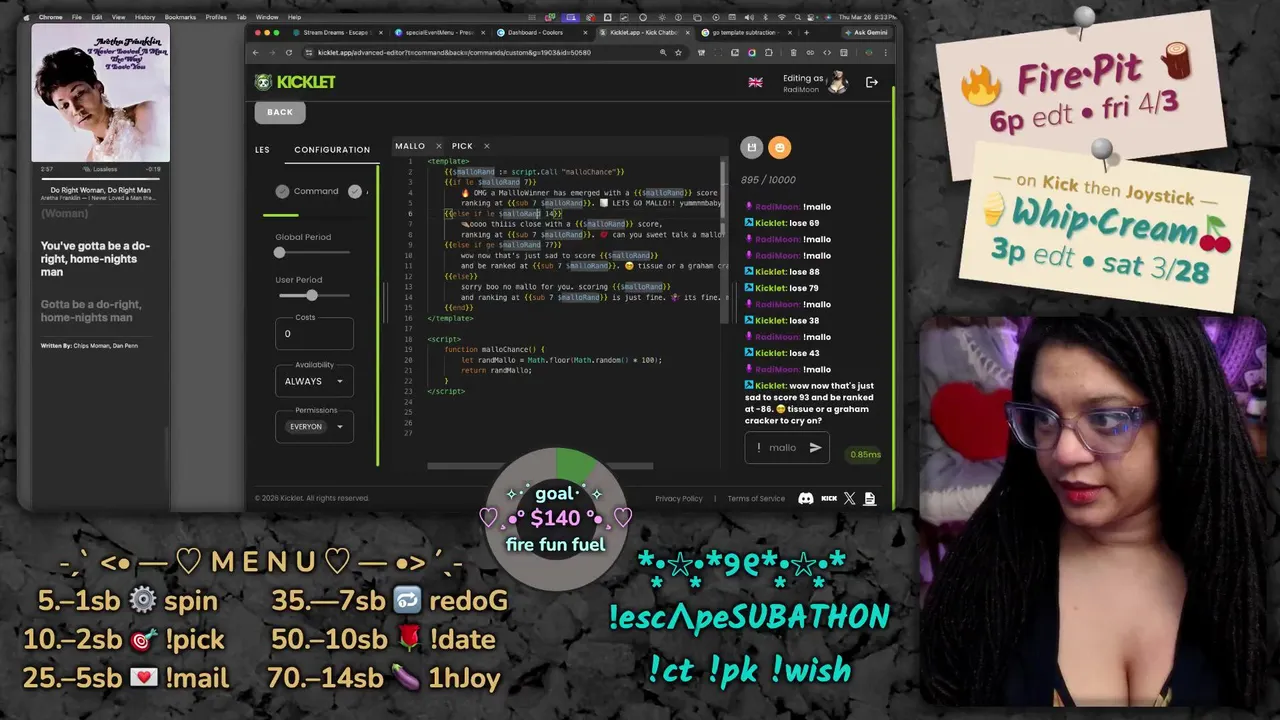
Task: Toggle the second checkmark beside Command
Action: pos(355,191)
